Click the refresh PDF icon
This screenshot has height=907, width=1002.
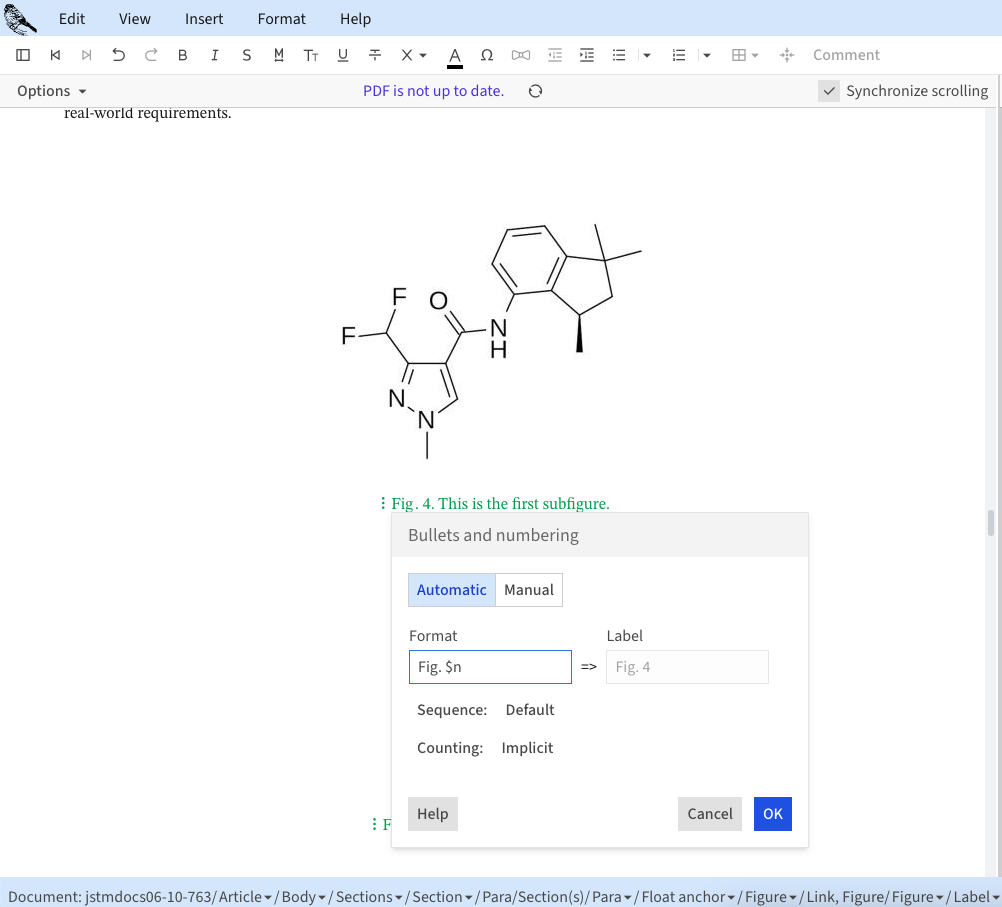[536, 91]
